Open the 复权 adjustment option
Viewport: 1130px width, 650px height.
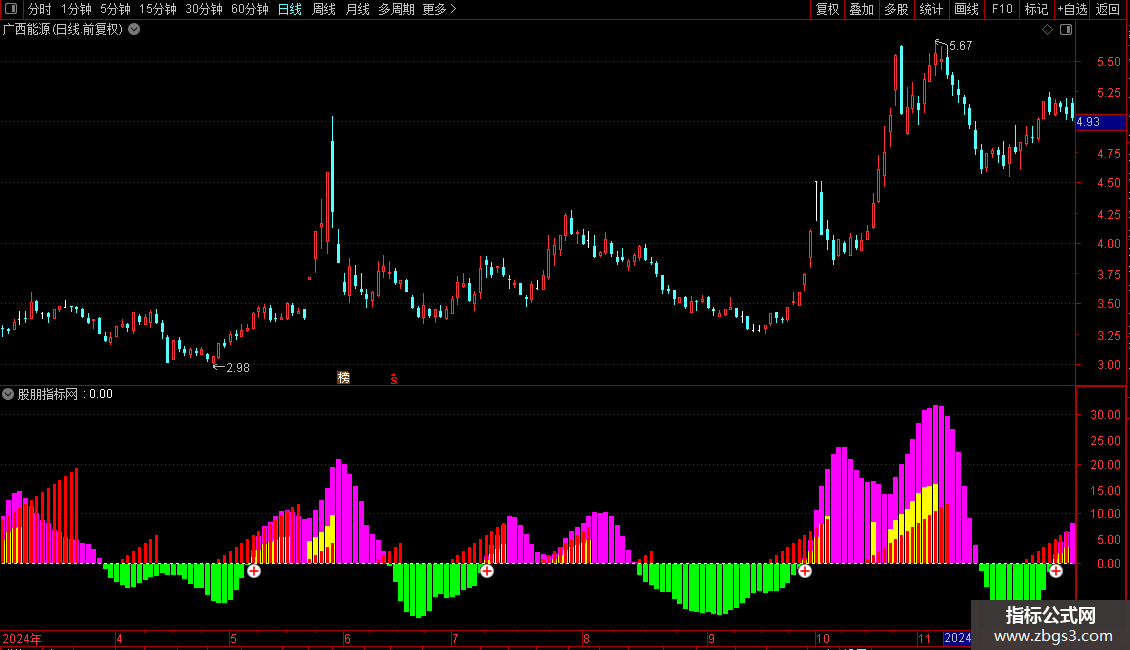[x=827, y=9]
